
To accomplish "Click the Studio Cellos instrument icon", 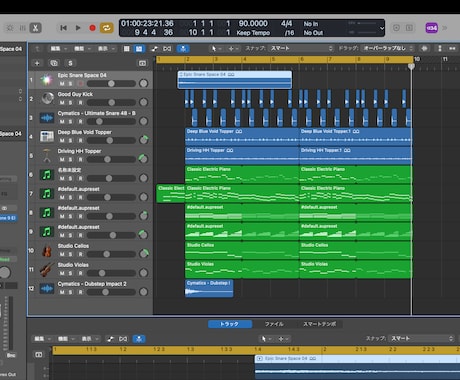I will [47, 250].
